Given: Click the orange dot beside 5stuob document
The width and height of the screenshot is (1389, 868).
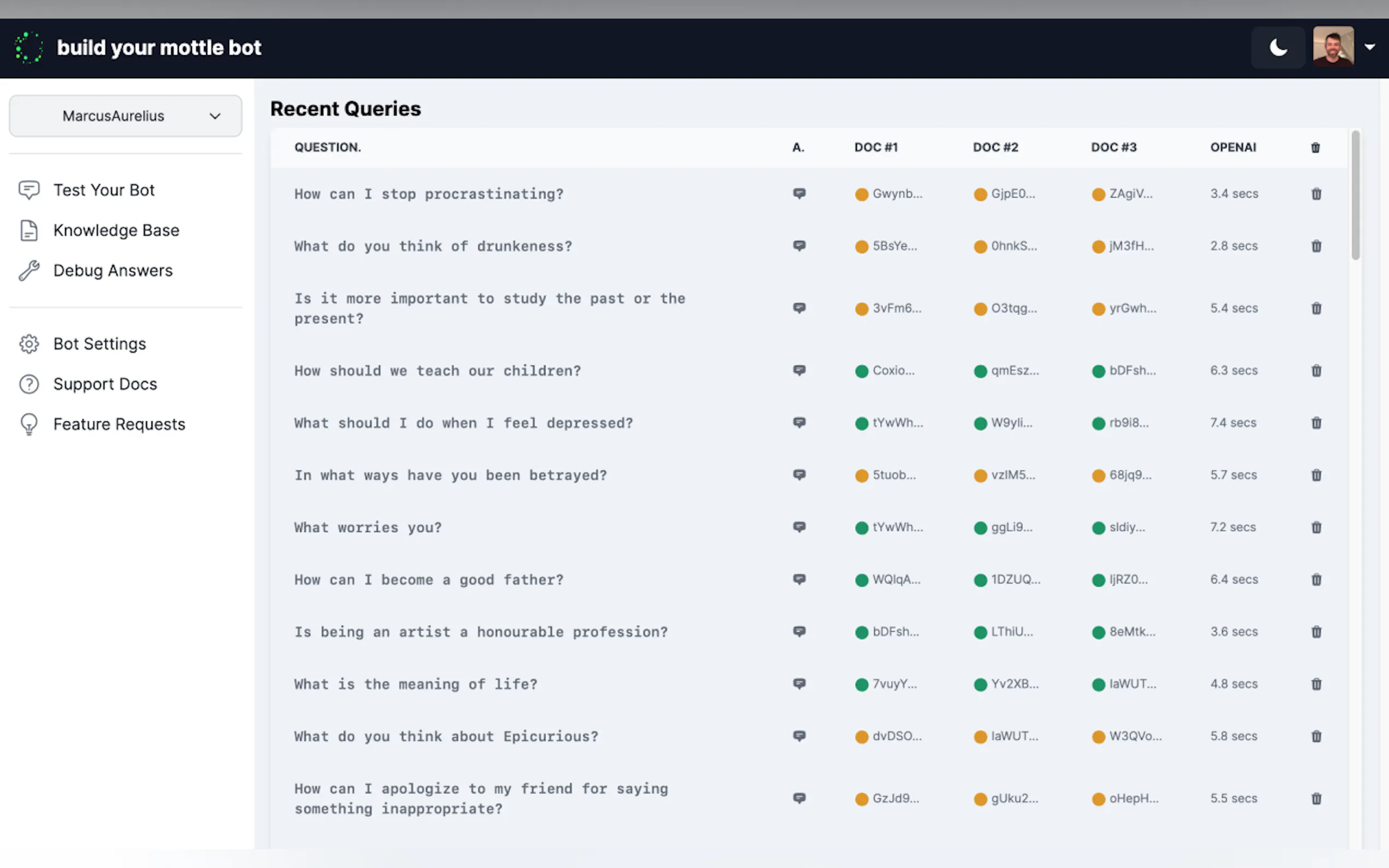Looking at the screenshot, I should [x=861, y=476].
